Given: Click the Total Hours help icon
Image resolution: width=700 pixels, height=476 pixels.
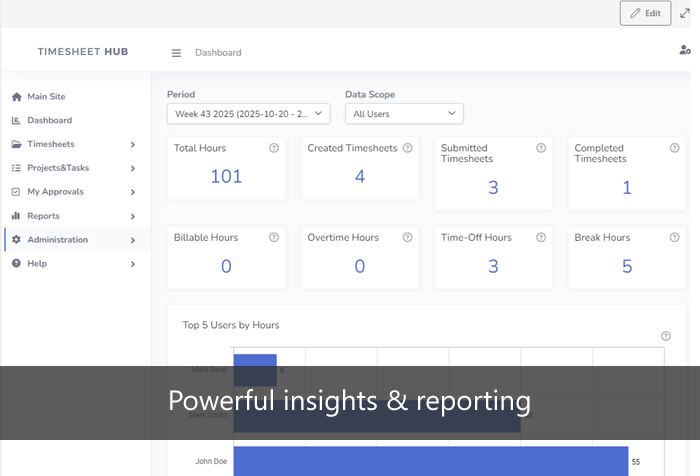Looking at the screenshot, I should coord(273,148).
